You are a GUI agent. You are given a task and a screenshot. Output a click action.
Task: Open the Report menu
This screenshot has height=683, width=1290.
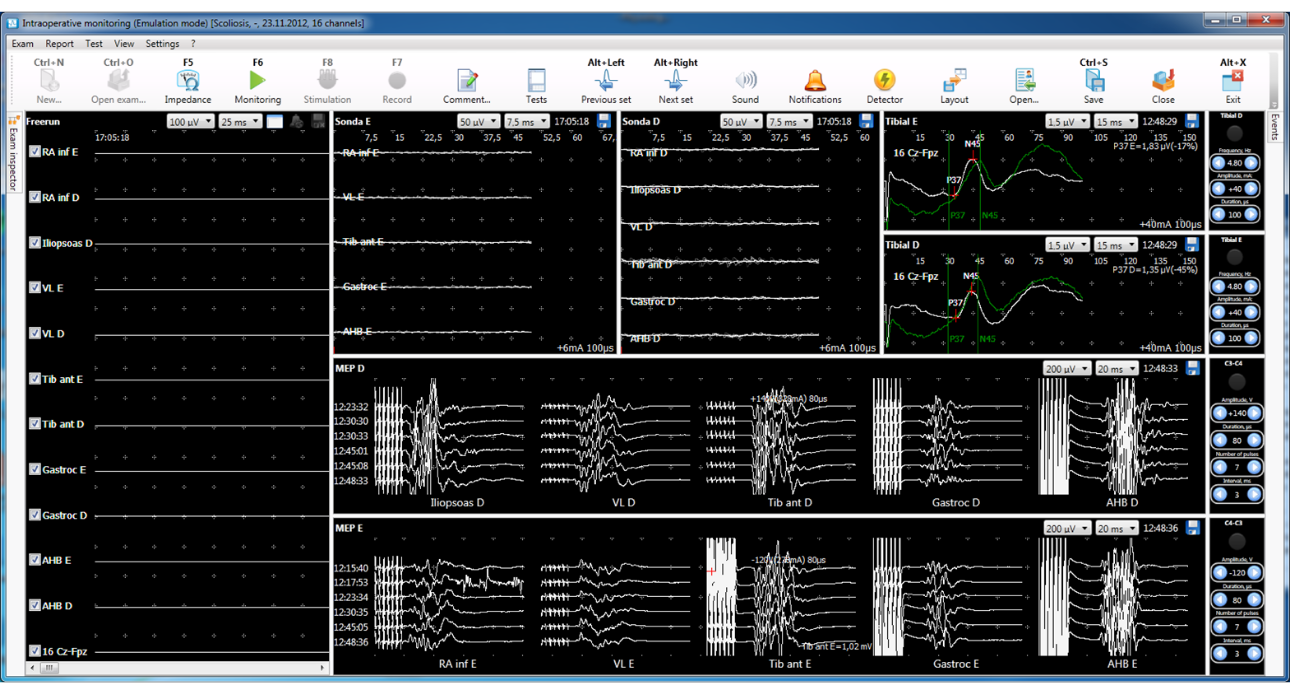[59, 44]
